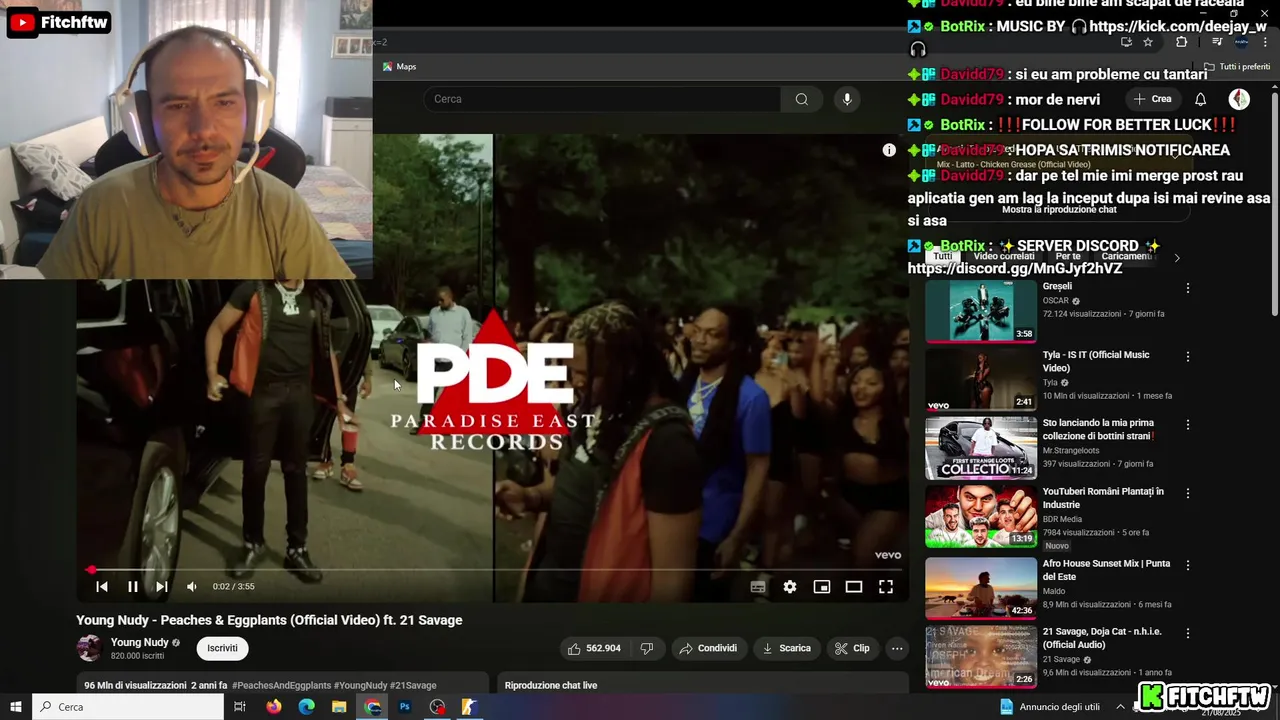Click in the YouTube Cerca search field
The width and height of the screenshot is (1280, 720).
[x=602, y=99]
